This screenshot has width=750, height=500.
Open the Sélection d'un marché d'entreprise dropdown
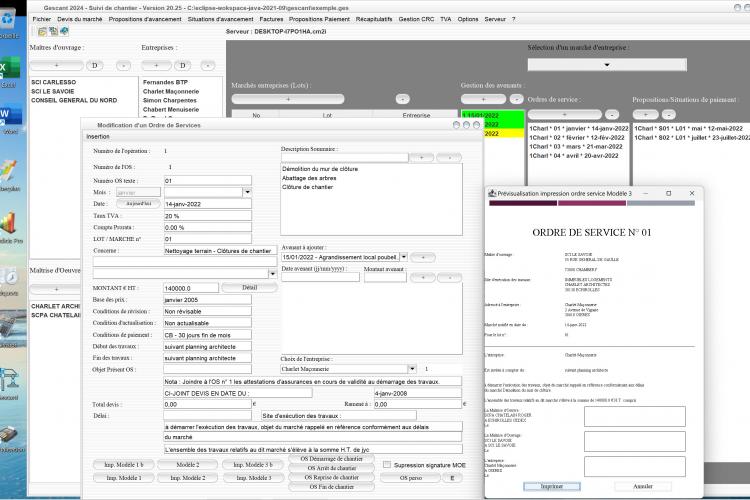point(607,65)
